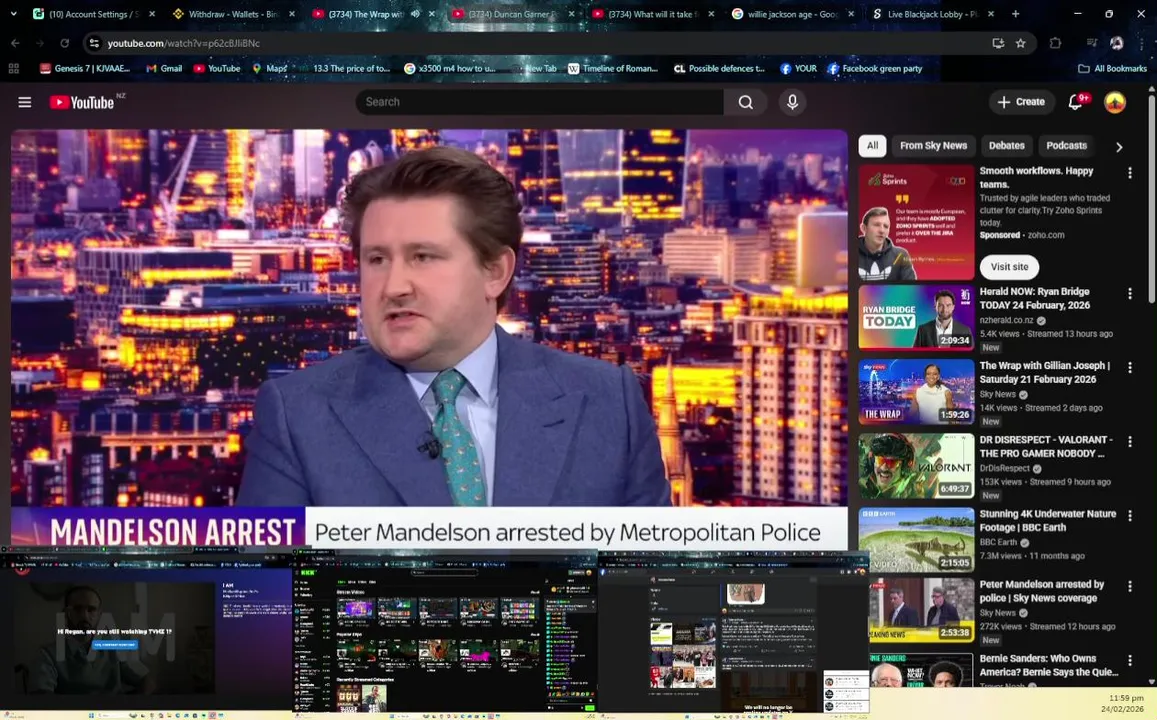Switch to What will it take tab
This screenshot has width=1157, height=720.
pyautogui.click(x=652, y=14)
